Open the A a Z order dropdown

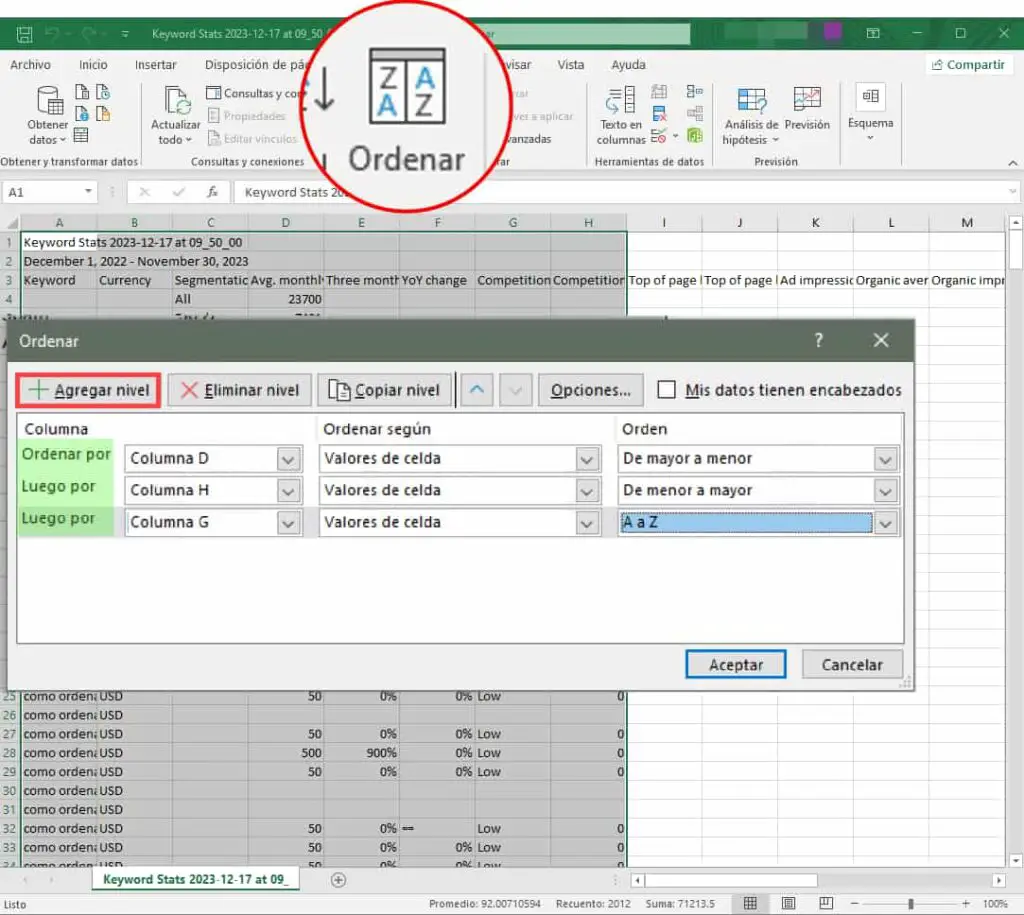pyautogui.click(x=884, y=522)
